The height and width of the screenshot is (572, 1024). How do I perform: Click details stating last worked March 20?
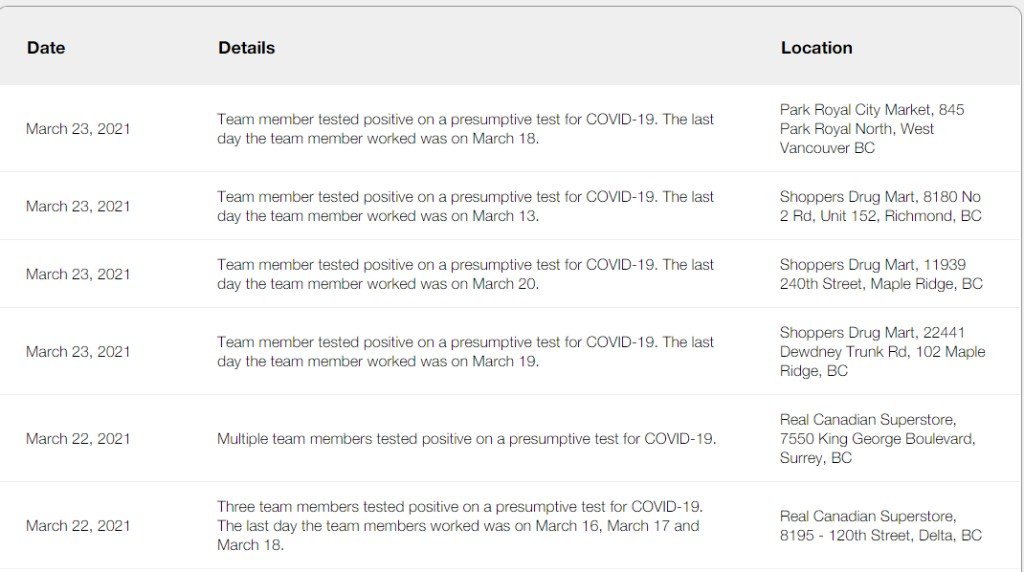(x=465, y=274)
